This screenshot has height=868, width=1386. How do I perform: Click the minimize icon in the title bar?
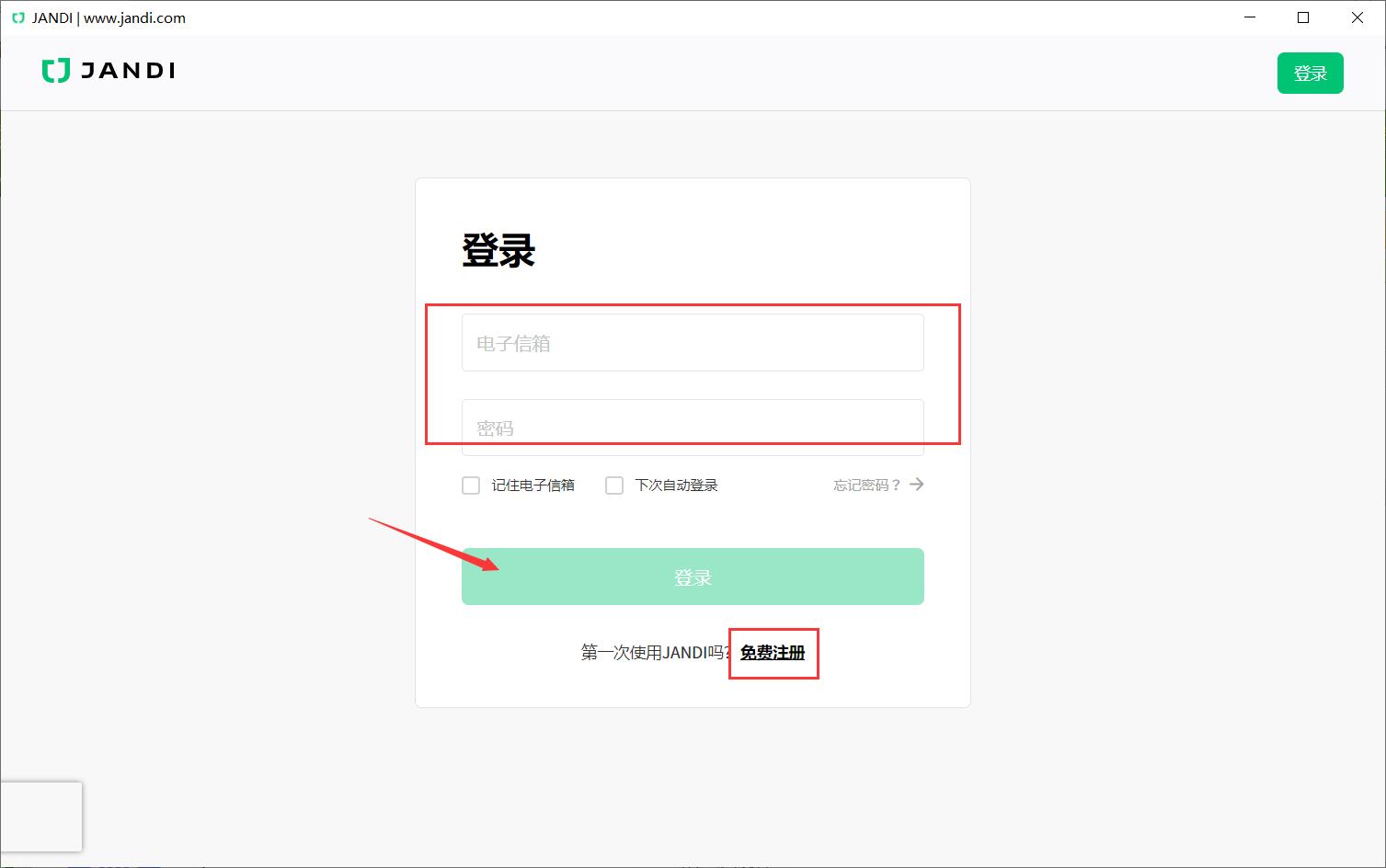pyautogui.click(x=1249, y=17)
